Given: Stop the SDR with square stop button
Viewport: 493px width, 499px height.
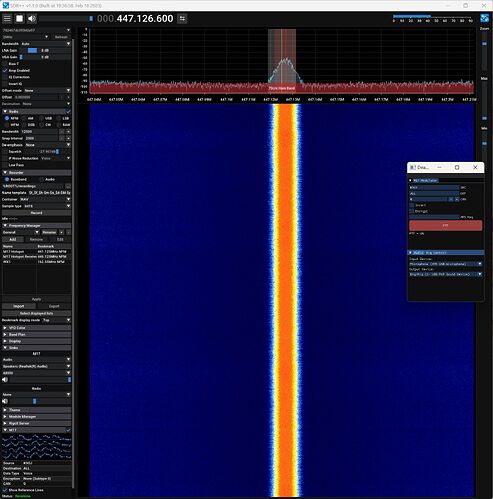Looking at the screenshot, I should [20, 19].
